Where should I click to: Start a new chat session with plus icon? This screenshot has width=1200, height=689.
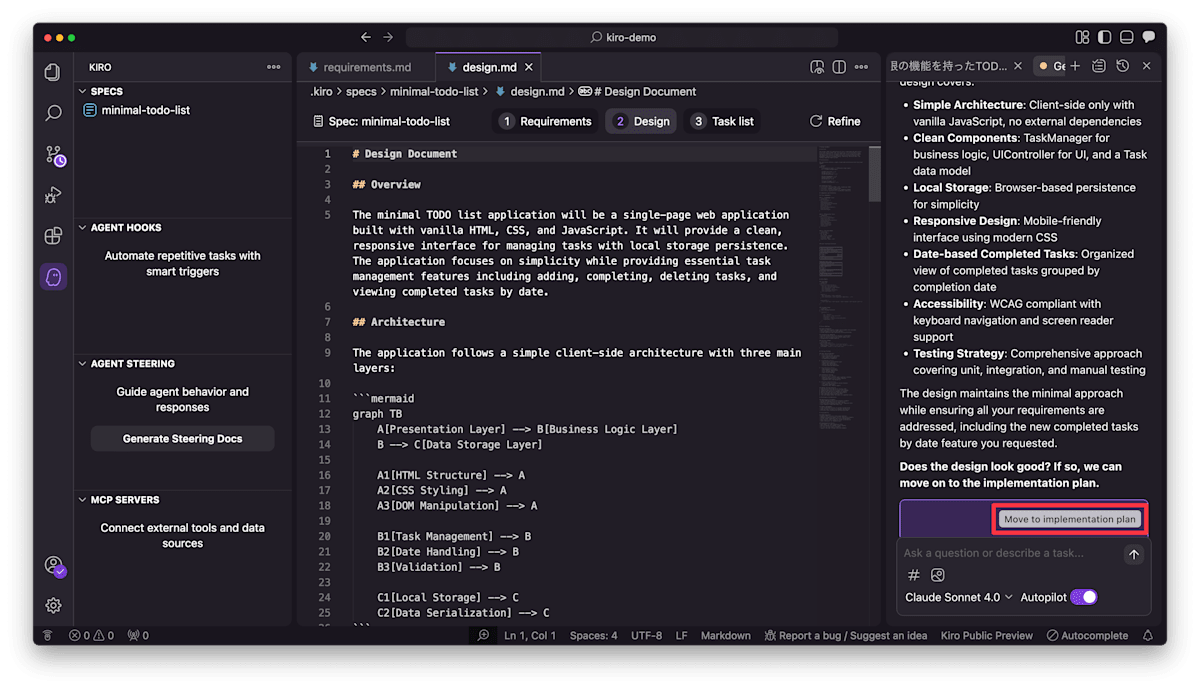pyautogui.click(x=1075, y=66)
